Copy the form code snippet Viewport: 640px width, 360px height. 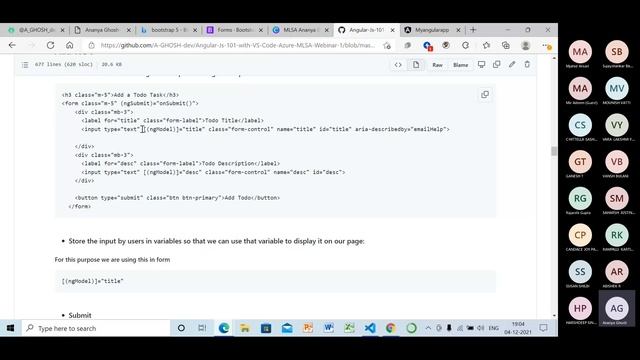[x=485, y=95]
